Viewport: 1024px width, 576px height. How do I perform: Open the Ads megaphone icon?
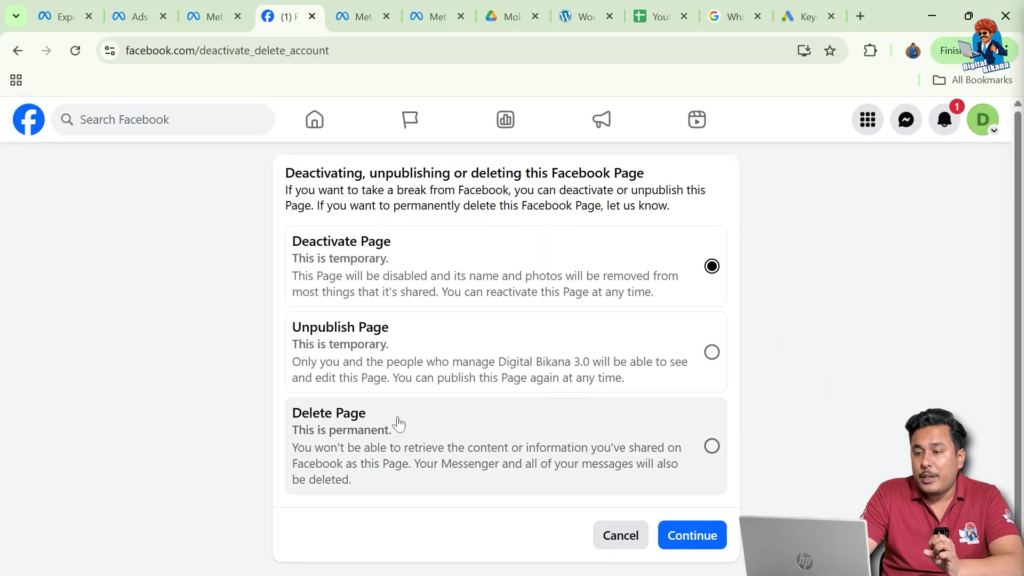(601, 119)
